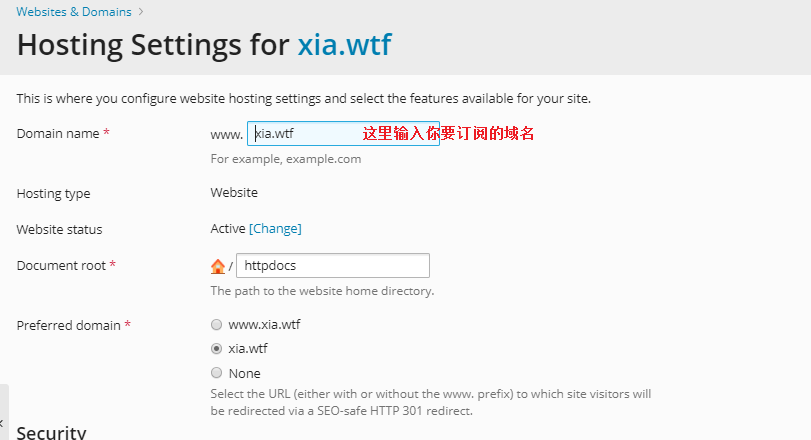
Task: Click the breadcrumb chevron after Websites & Domains
Action: pyautogui.click(x=141, y=12)
